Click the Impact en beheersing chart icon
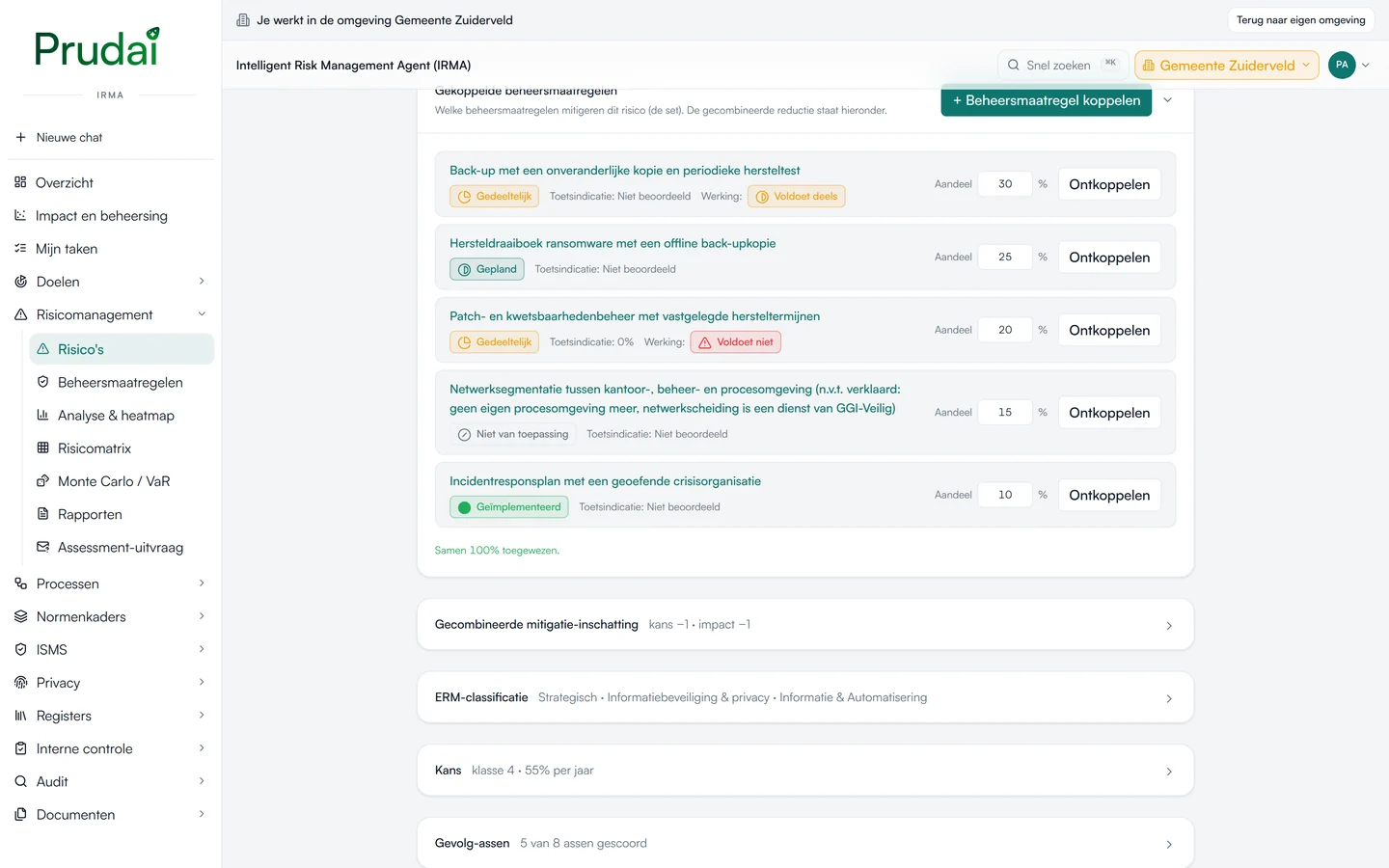Screen dimensions: 1389x868 (20, 215)
